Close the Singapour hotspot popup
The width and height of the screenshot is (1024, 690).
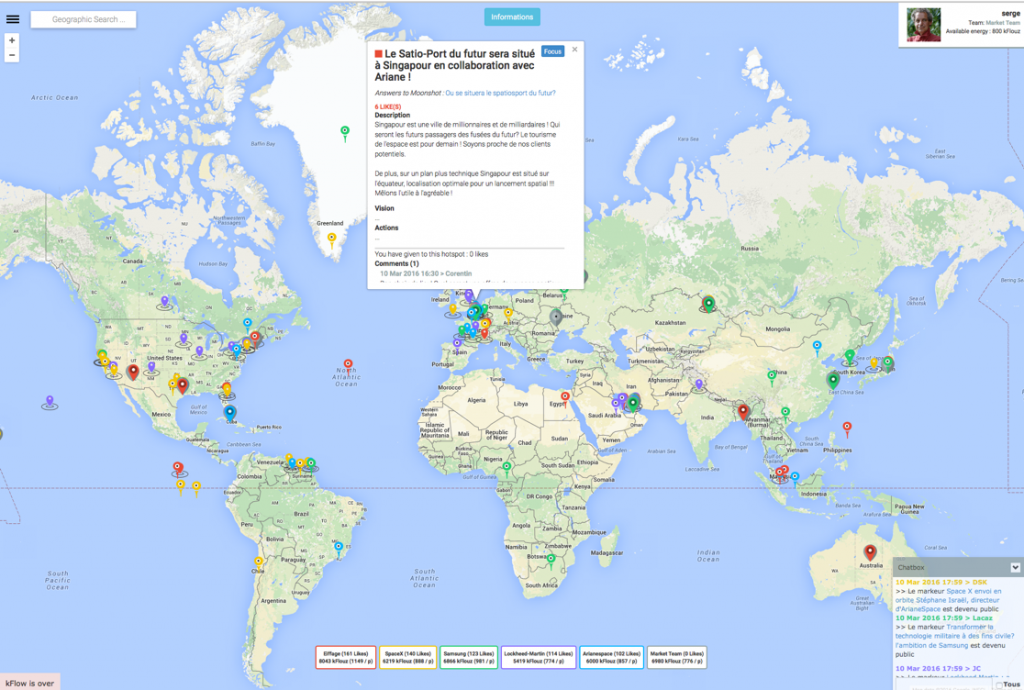click(x=575, y=49)
